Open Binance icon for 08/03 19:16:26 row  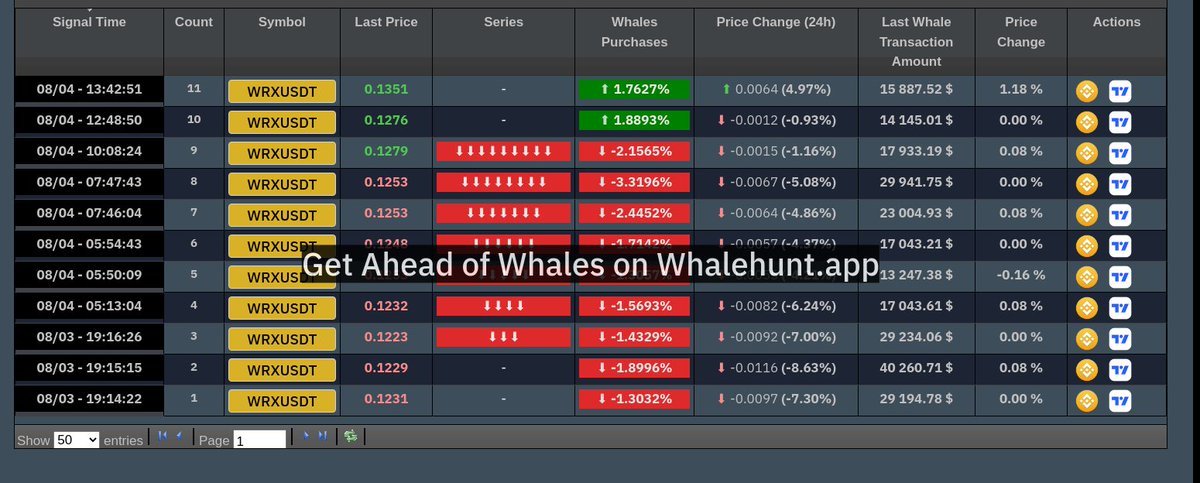[x=1087, y=339]
